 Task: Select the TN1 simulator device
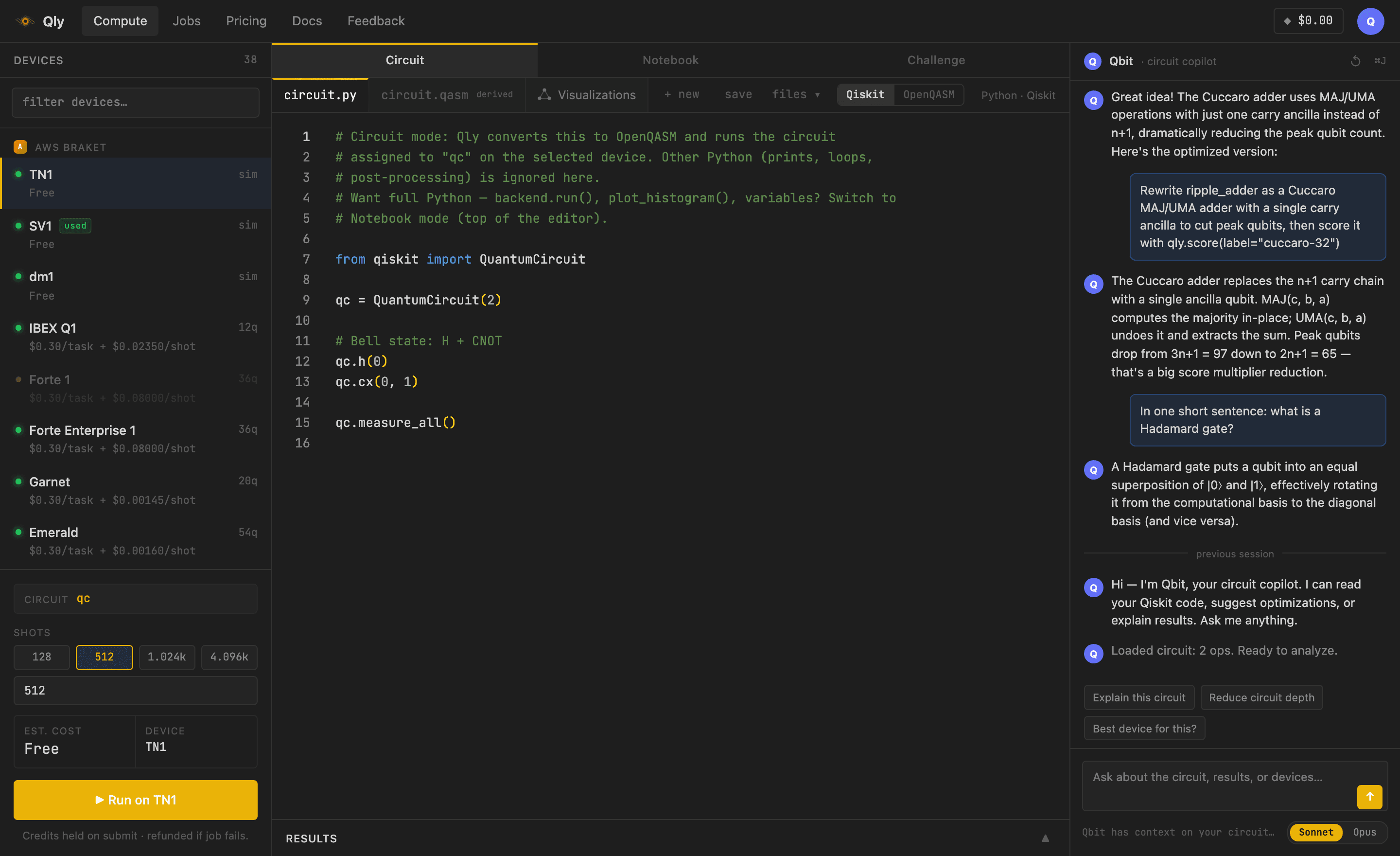click(135, 183)
